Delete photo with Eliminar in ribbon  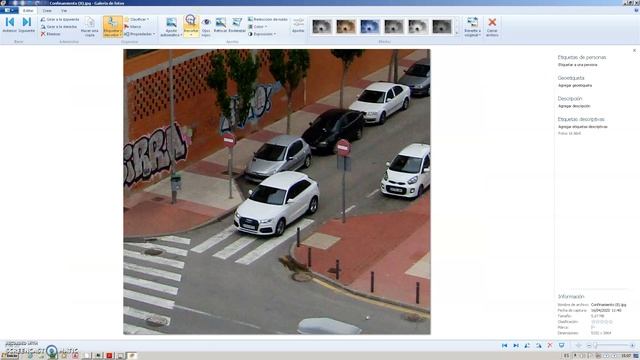tap(51, 34)
